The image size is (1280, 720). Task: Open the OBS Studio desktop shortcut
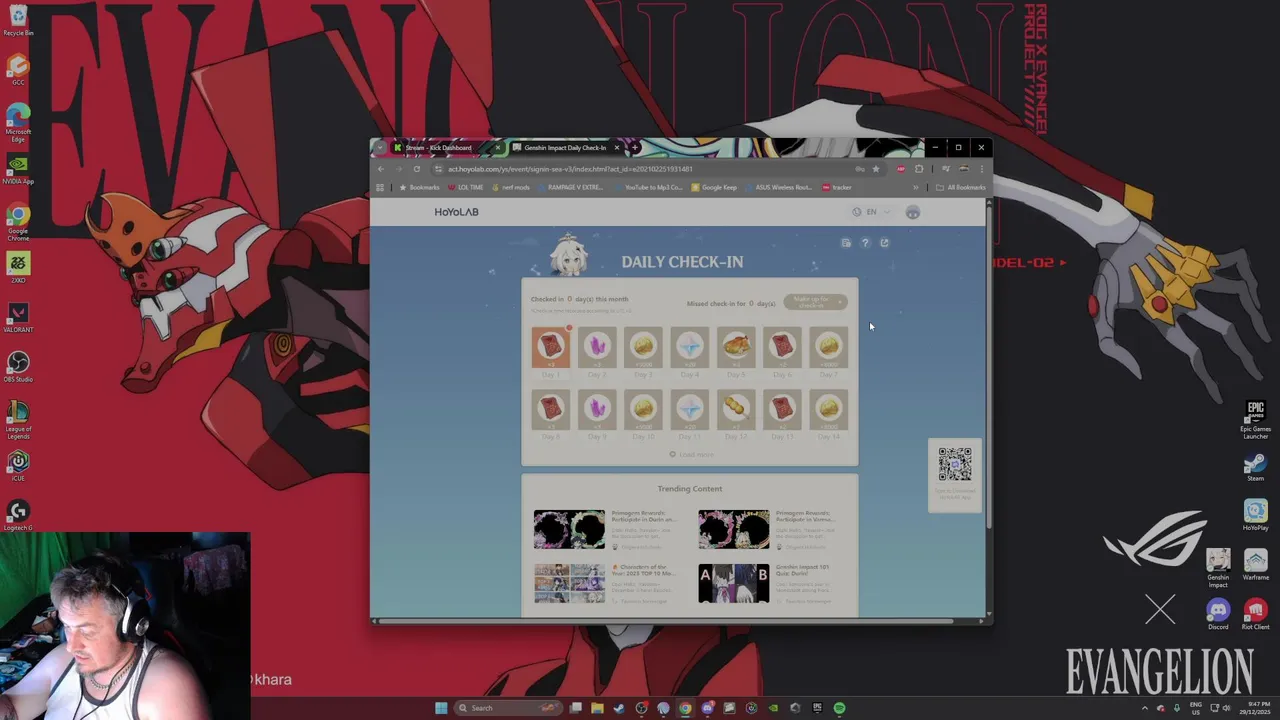pos(18,366)
